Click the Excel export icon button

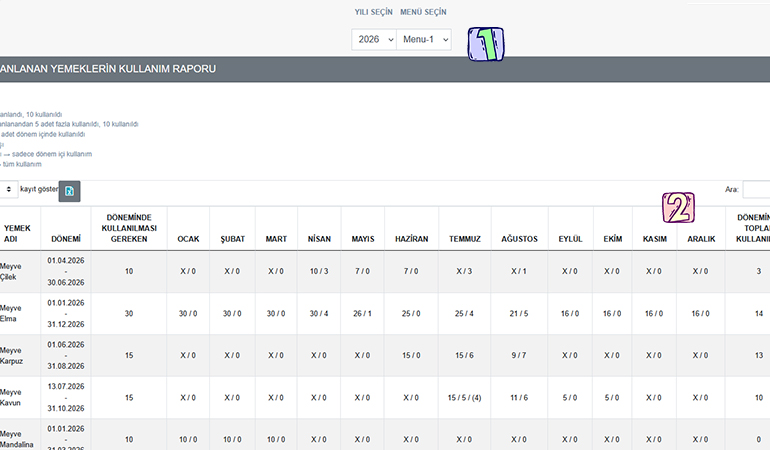click(69, 192)
